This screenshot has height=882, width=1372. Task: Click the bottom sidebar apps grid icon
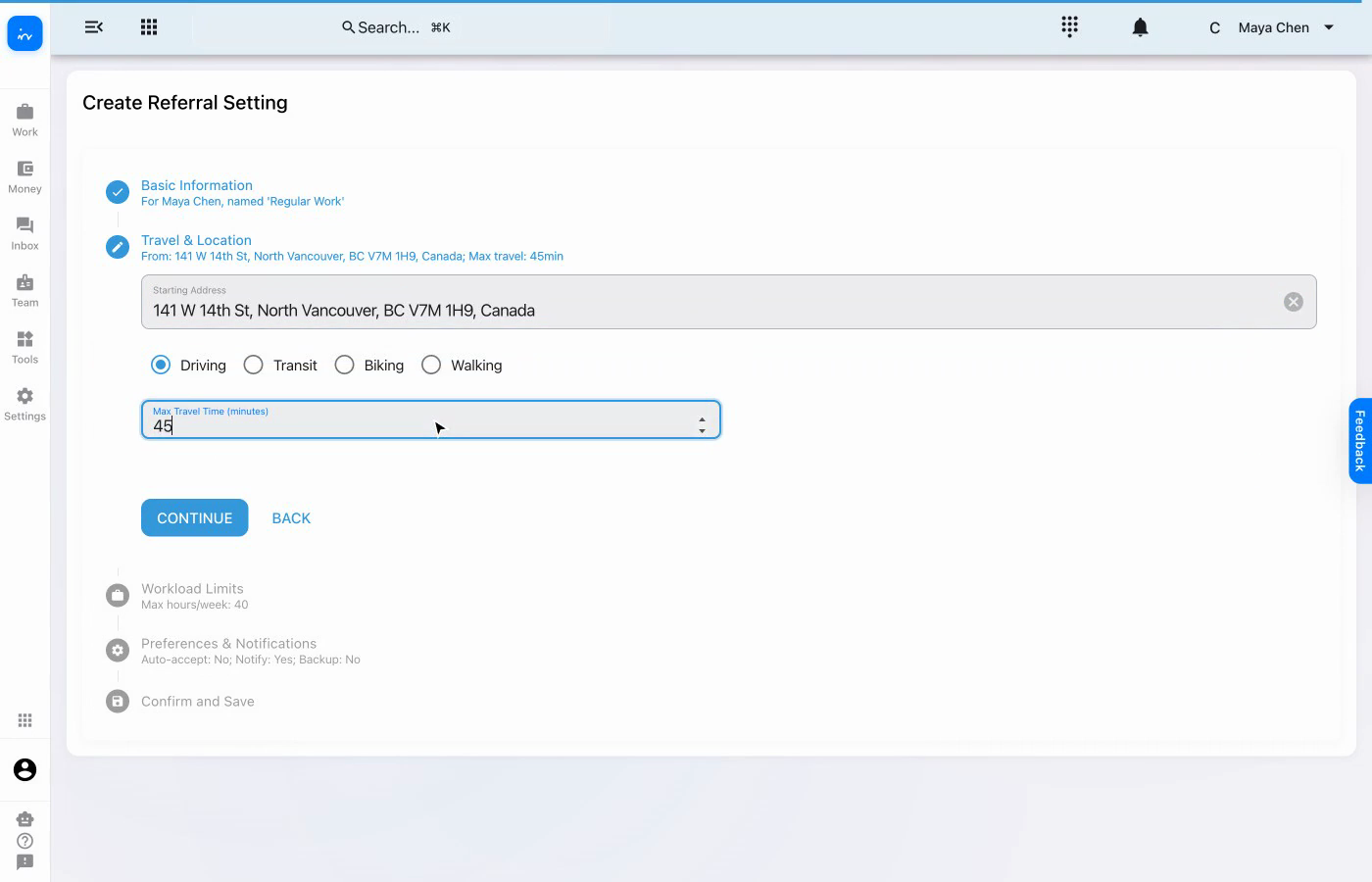[x=25, y=720]
